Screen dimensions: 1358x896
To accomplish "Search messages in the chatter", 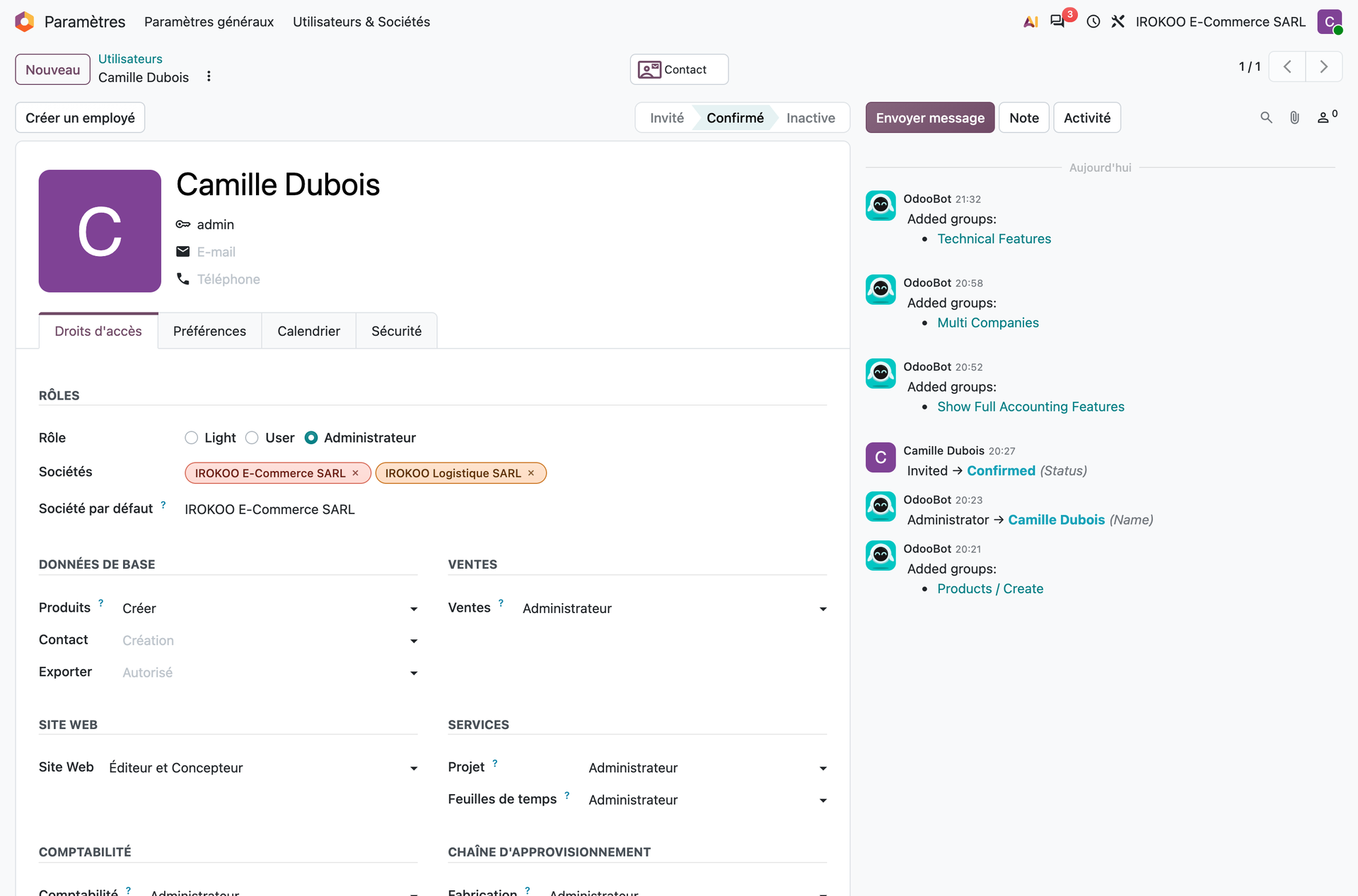I will 1266,118.
